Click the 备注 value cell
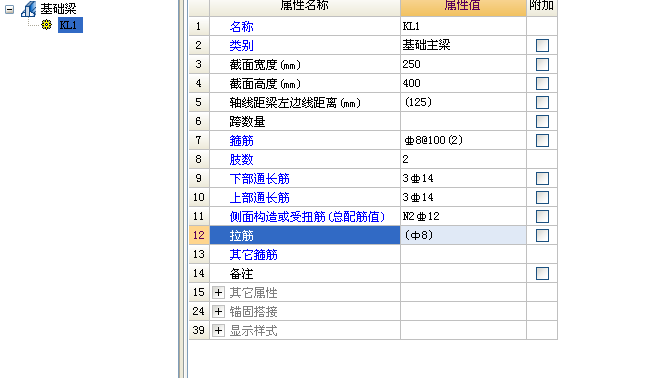This screenshot has width=661, height=378. point(463,273)
